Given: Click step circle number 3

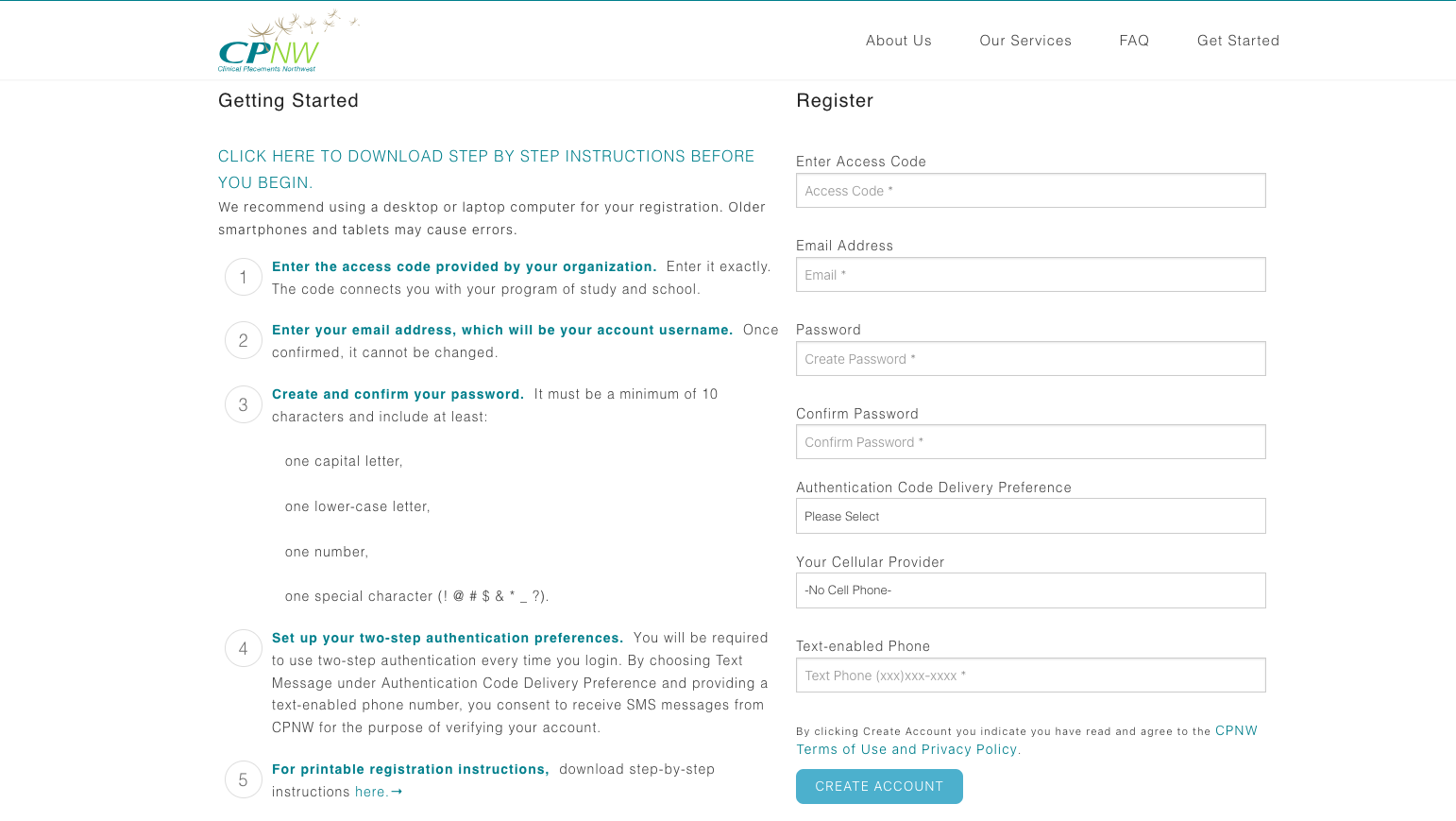Looking at the screenshot, I should click(x=243, y=404).
